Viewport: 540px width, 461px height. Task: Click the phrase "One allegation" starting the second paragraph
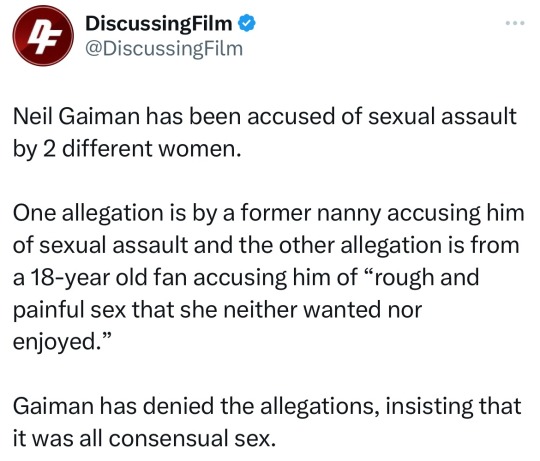(x=88, y=213)
